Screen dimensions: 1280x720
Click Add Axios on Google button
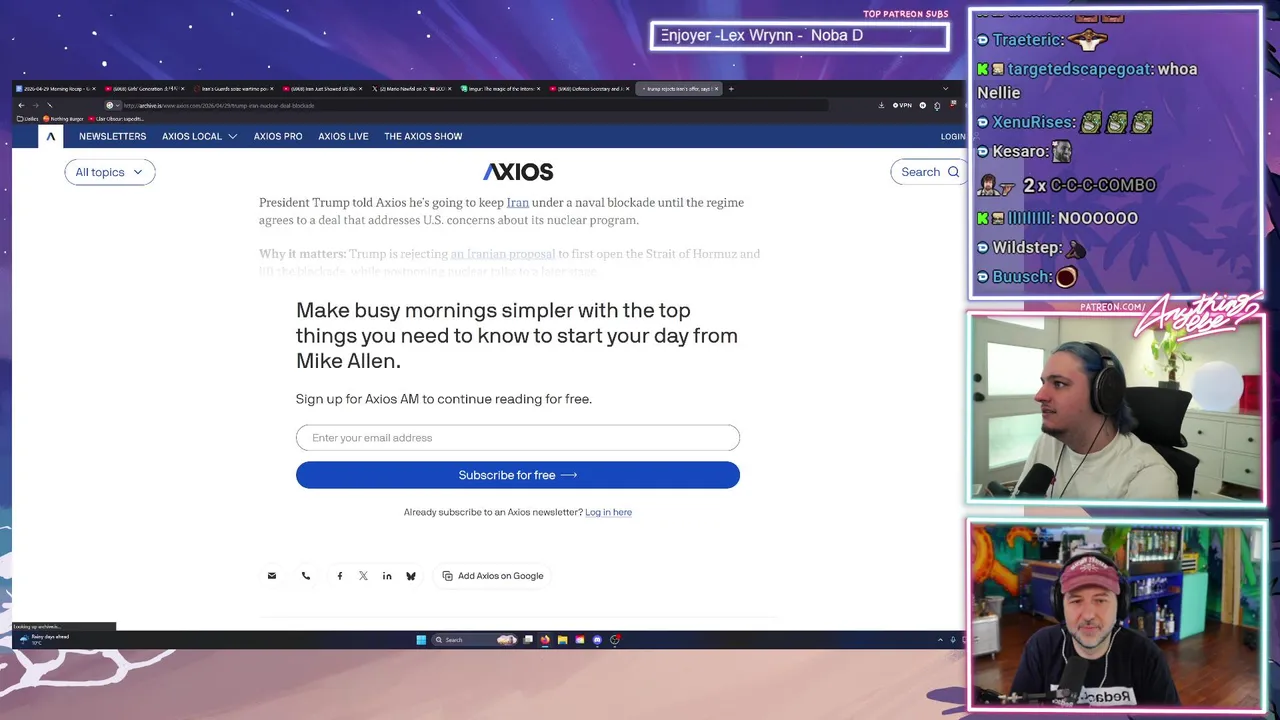point(493,576)
